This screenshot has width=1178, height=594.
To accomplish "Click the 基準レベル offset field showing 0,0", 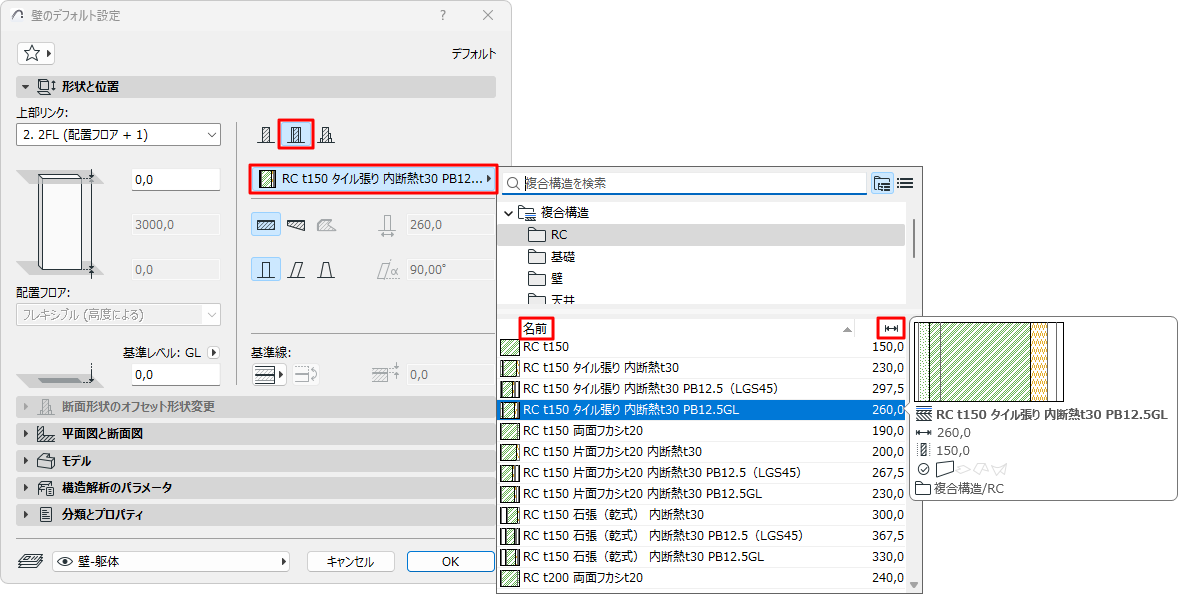I will tap(176, 374).
